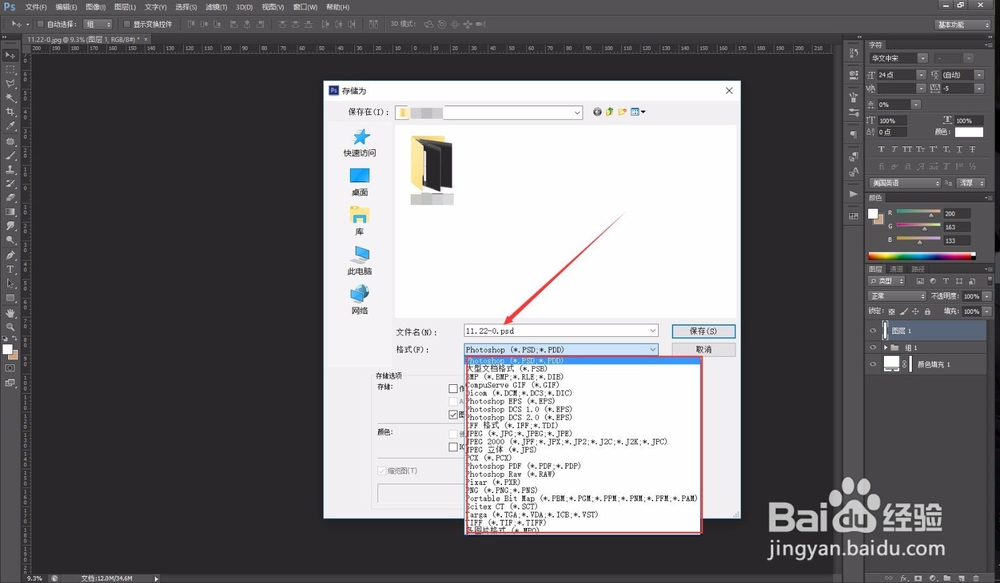Collapse the 格式 format dropdown
This screenshot has width=1000, height=583.
[x=652, y=350]
